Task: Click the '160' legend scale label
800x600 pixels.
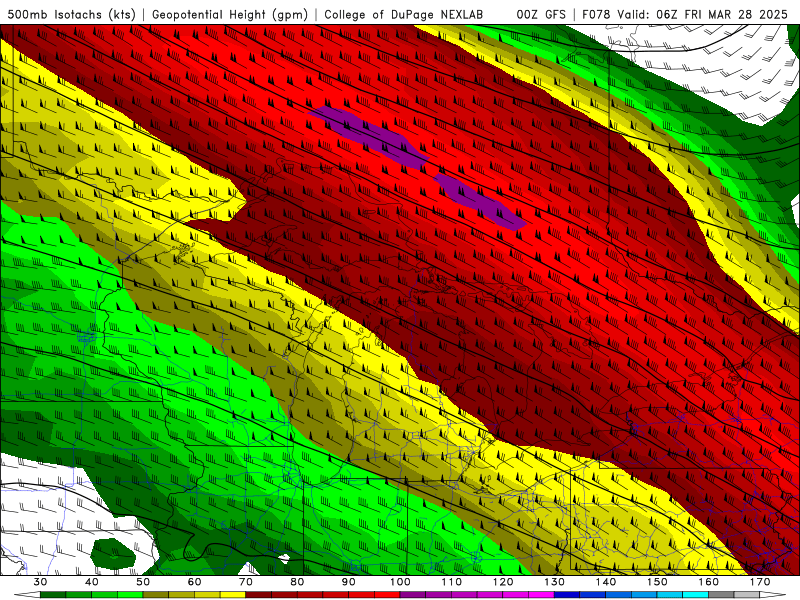Action: coord(709,582)
